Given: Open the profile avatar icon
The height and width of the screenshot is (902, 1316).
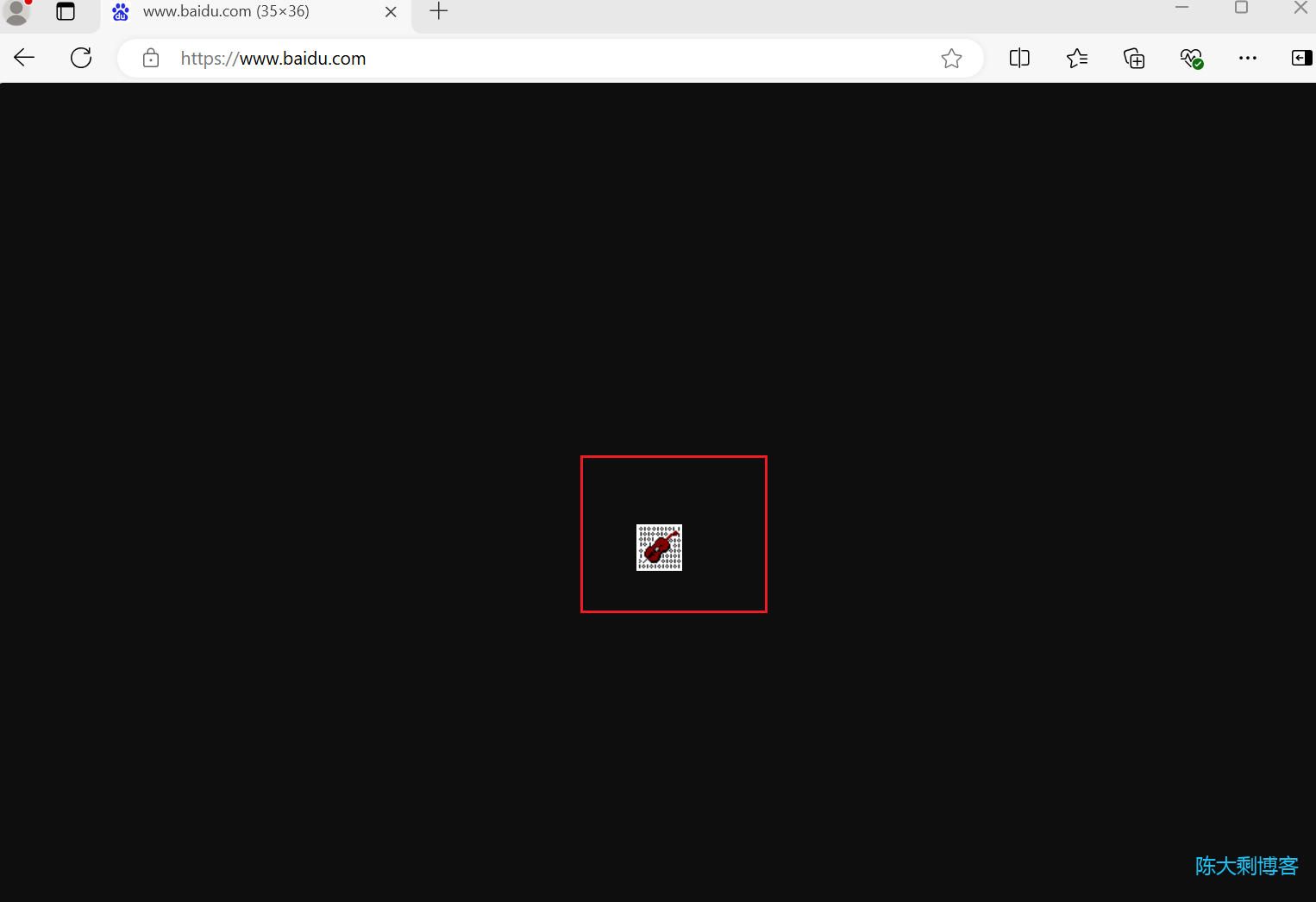Looking at the screenshot, I should [x=16, y=12].
